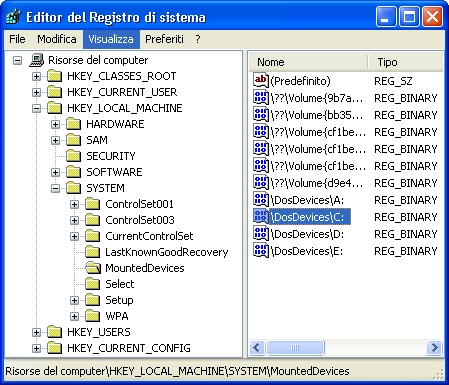Click the binary icon of \DosDevices\A:
The width and height of the screenshot is (449, 385).
[x=261, y=200]
